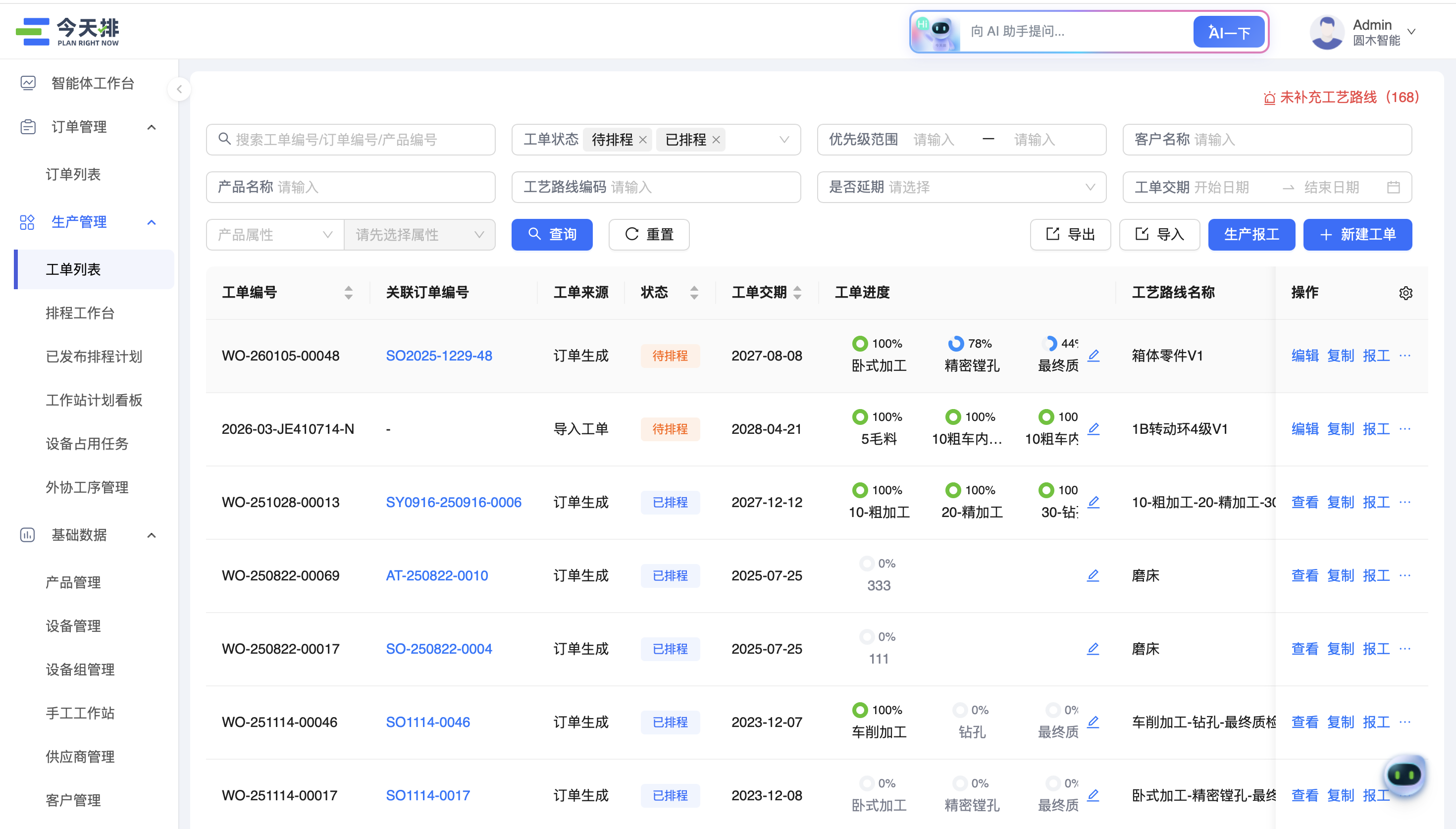This screenshot has height=829, width=1456.
Task: Edit progress pencil for WO-250822-00017
Action: (1093, 649)
